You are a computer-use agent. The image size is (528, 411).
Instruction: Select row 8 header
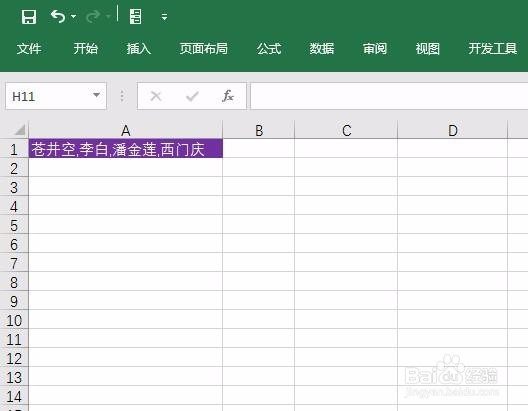click(x=14, y=282)
